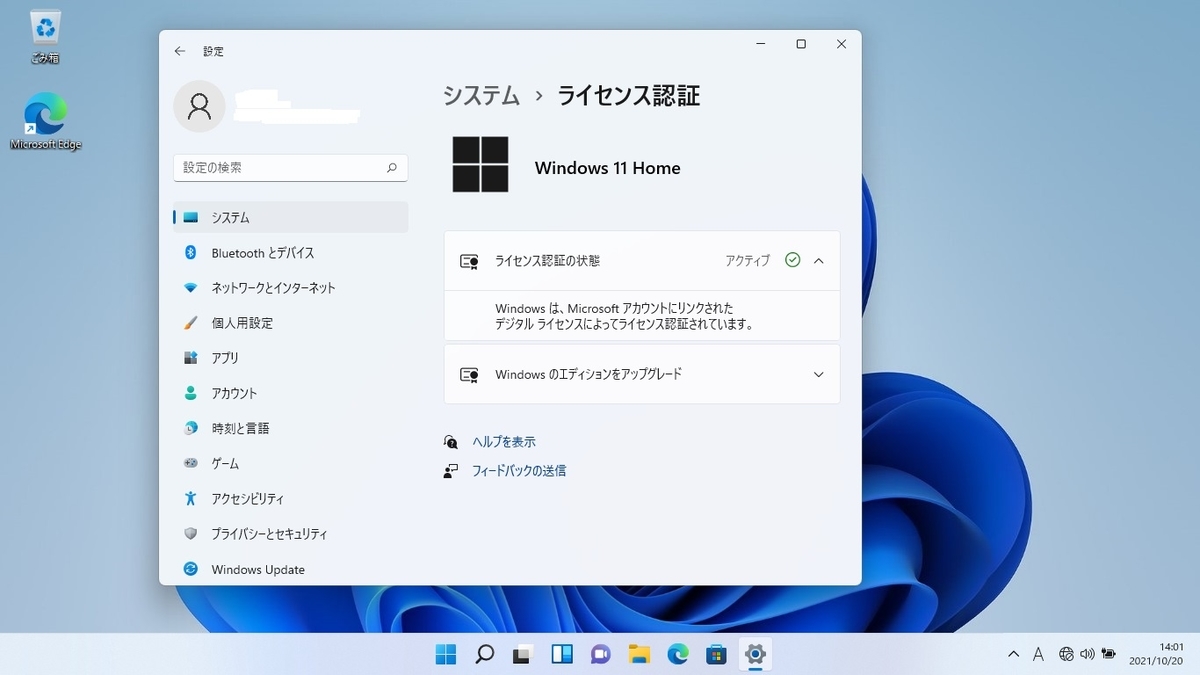Open アクセシビリティ settings

pyautogui.click(x=291, y=498)
